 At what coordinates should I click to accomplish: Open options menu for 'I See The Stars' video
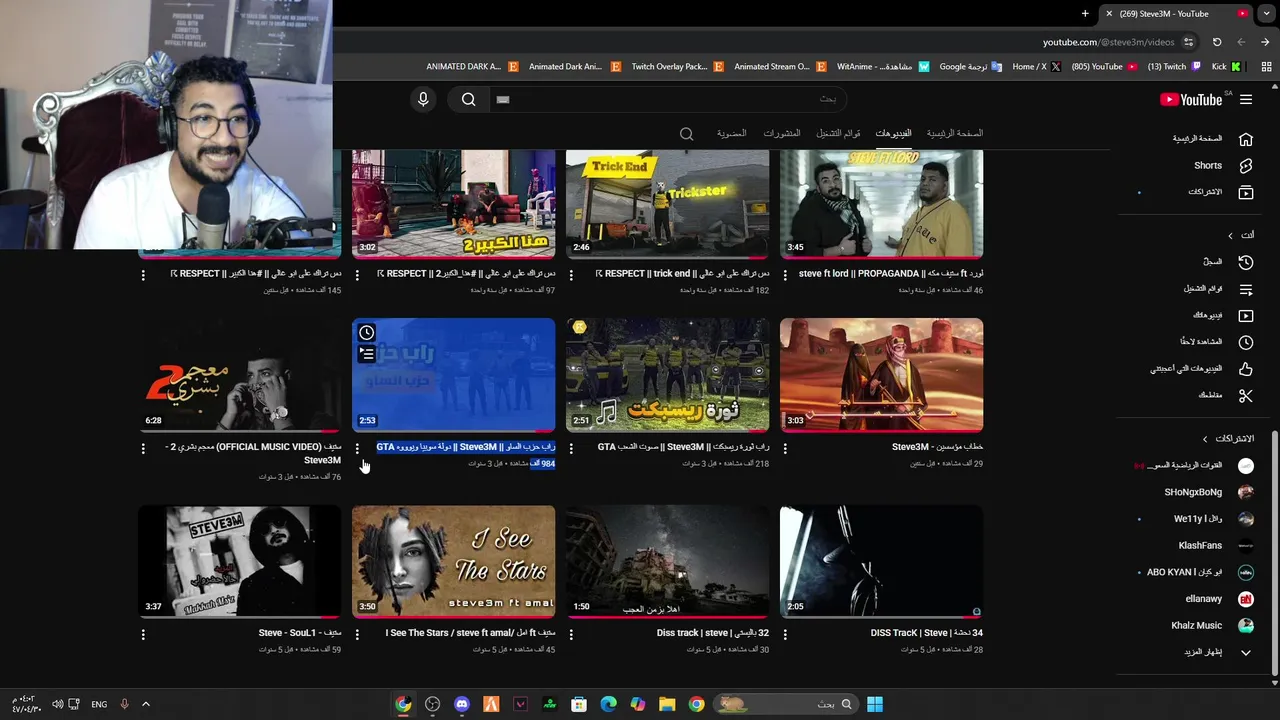click(357, 635)
